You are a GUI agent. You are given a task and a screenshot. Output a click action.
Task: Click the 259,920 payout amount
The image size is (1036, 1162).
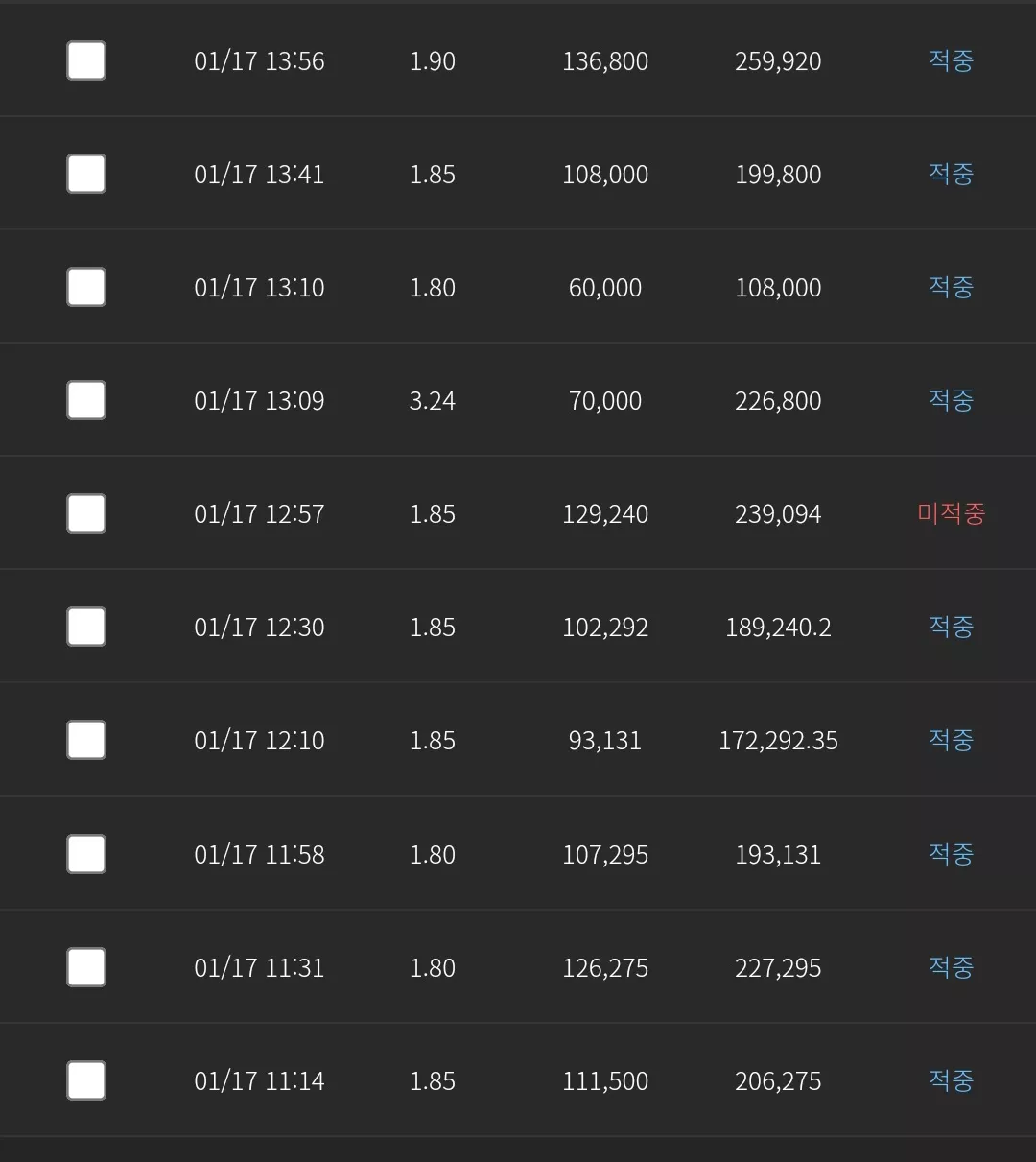click(778, 60)
